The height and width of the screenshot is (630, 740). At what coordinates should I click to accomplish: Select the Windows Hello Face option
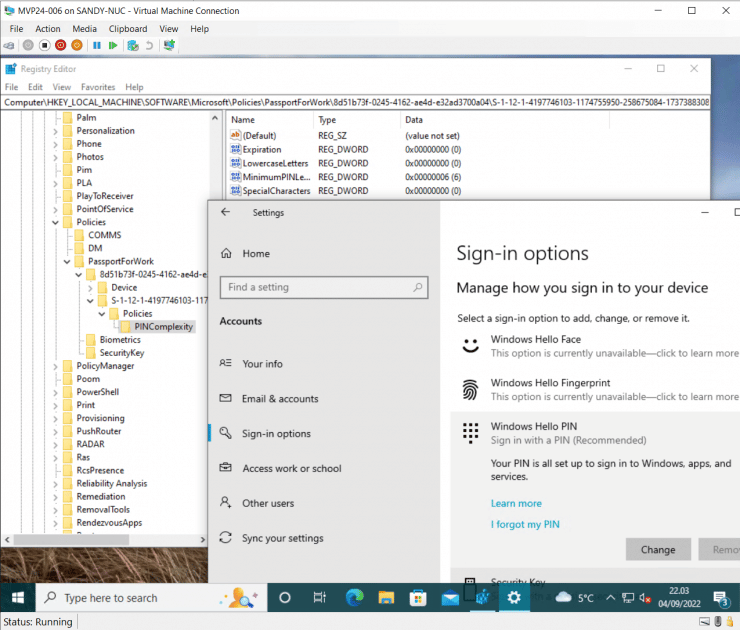tap(597, 346)
